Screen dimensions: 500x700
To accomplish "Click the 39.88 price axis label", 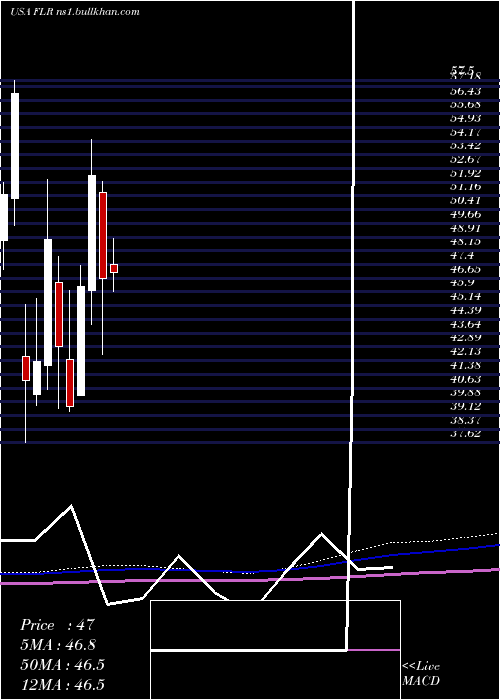I will [x=465, y=392].
